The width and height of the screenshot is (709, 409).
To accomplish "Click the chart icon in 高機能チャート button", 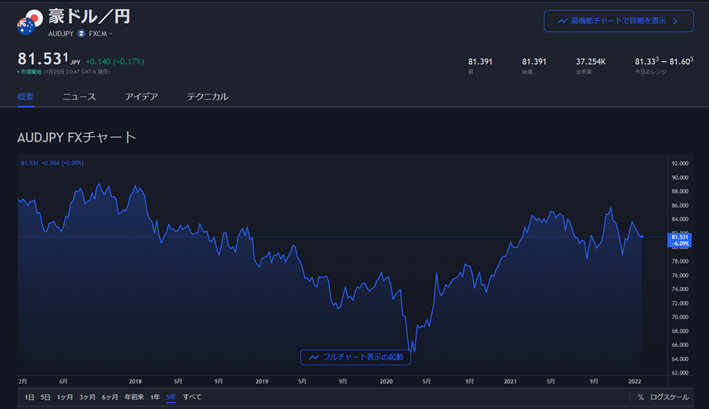I will pos(563,20).
